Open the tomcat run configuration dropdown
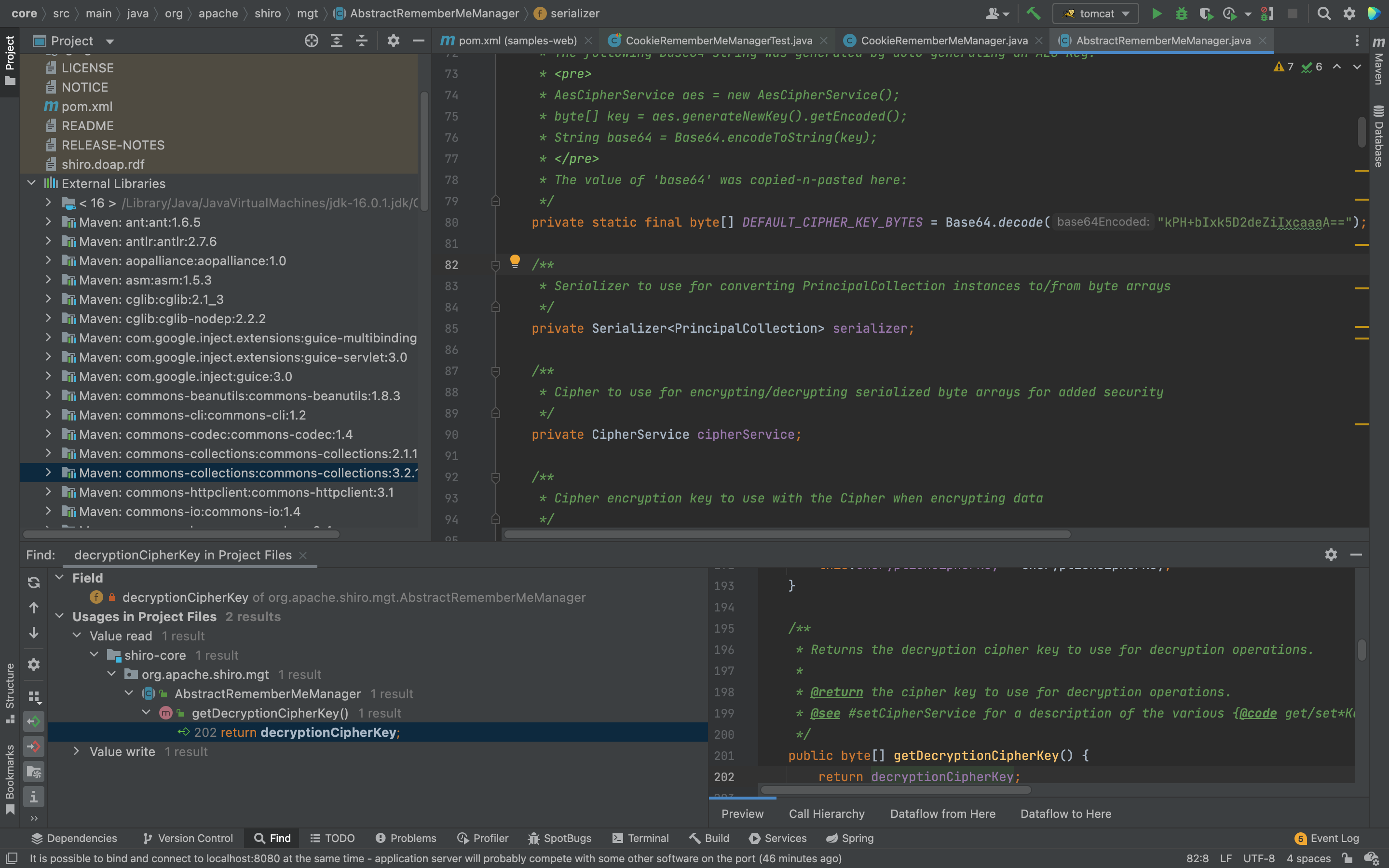Viewport: 1389px width, 868px height. tap(1096, 13)
